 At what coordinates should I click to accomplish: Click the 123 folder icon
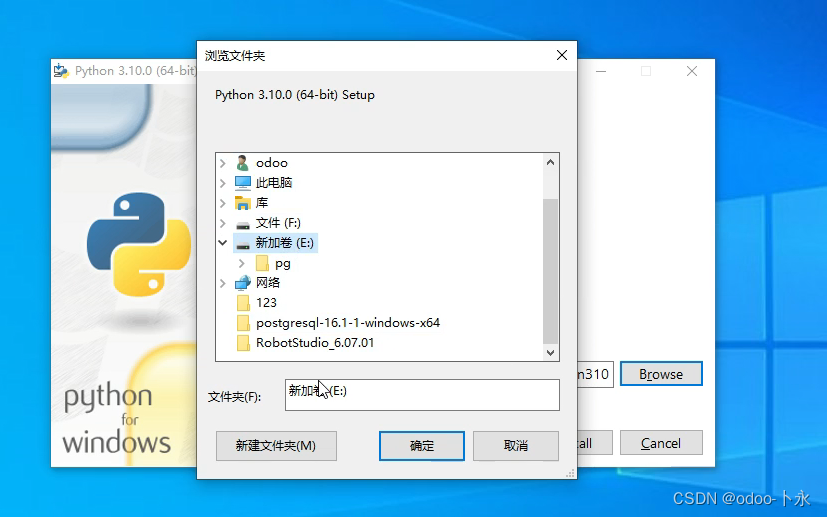pos(243,303)
